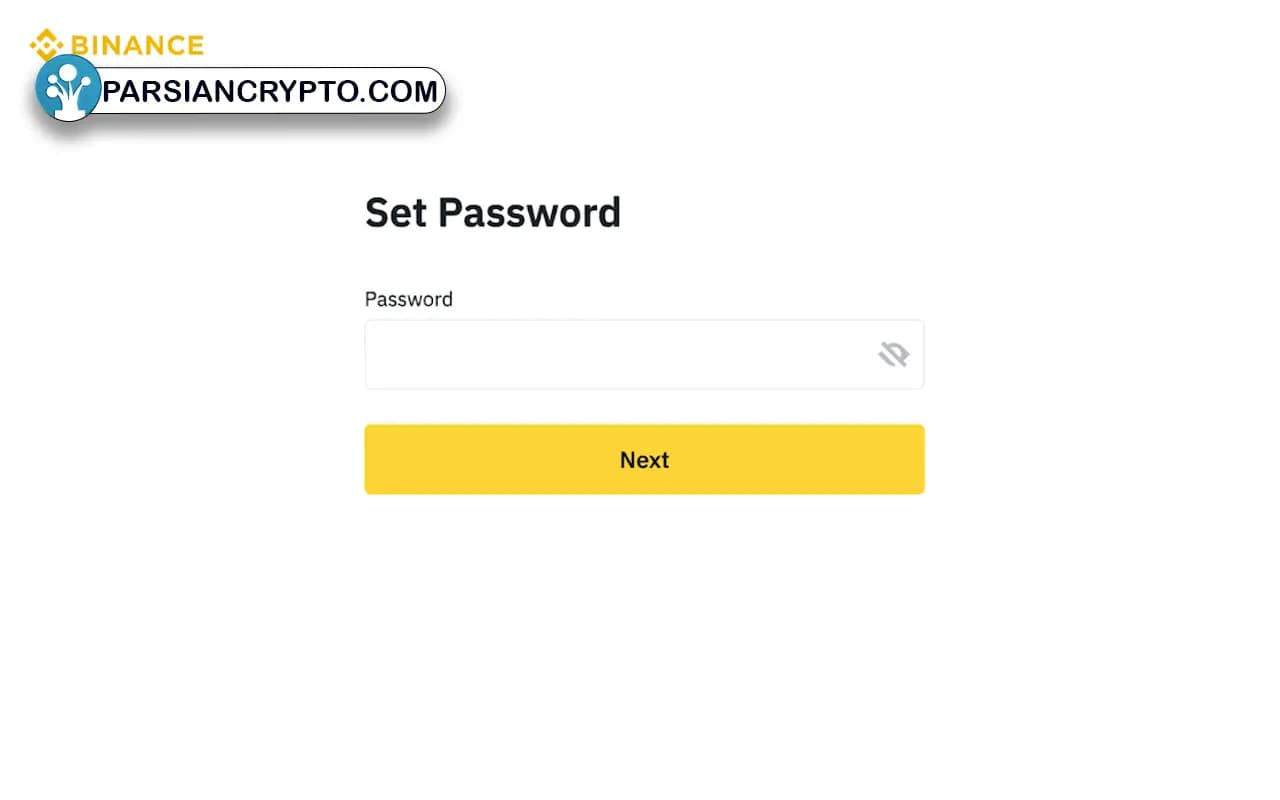
Task: Click the blue tree watermark icon
Action: point(68,88)
